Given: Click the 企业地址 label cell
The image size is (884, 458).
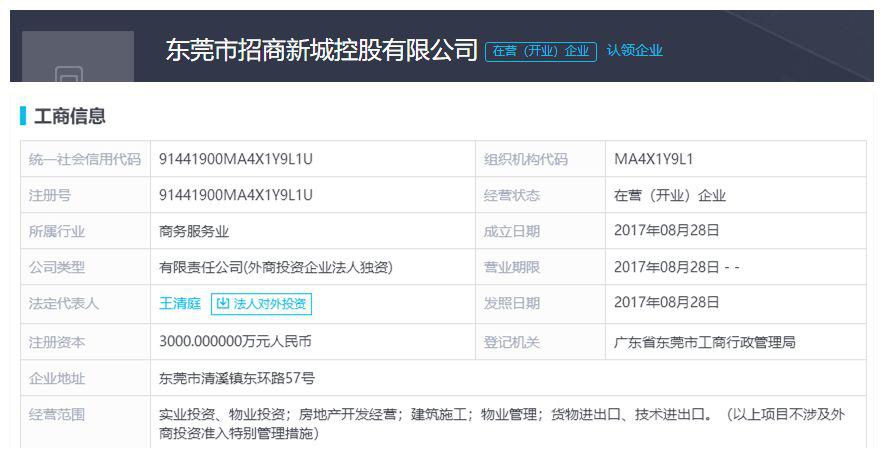Looking at the screenshot, I should click(x=86, y=378).
